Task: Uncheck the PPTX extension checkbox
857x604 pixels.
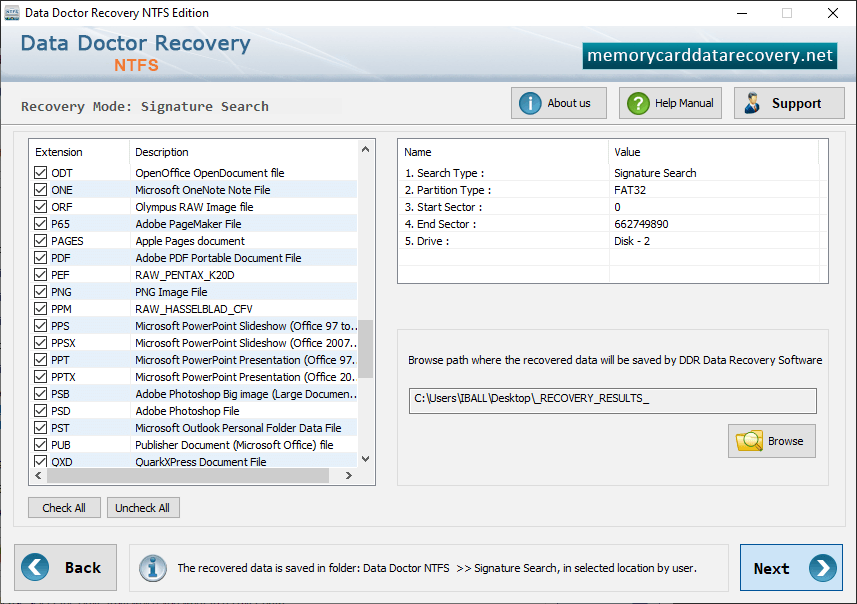Action: click(40, 377)
